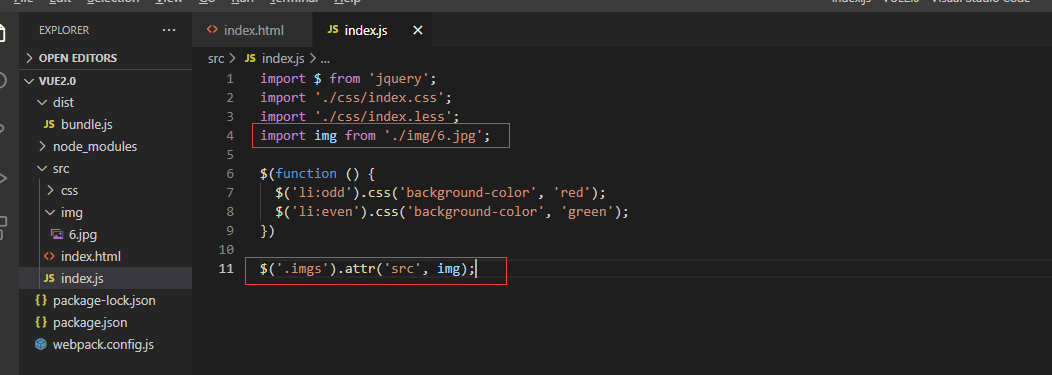Click the index.html tab's HTML icon

(x=212, y=30)
